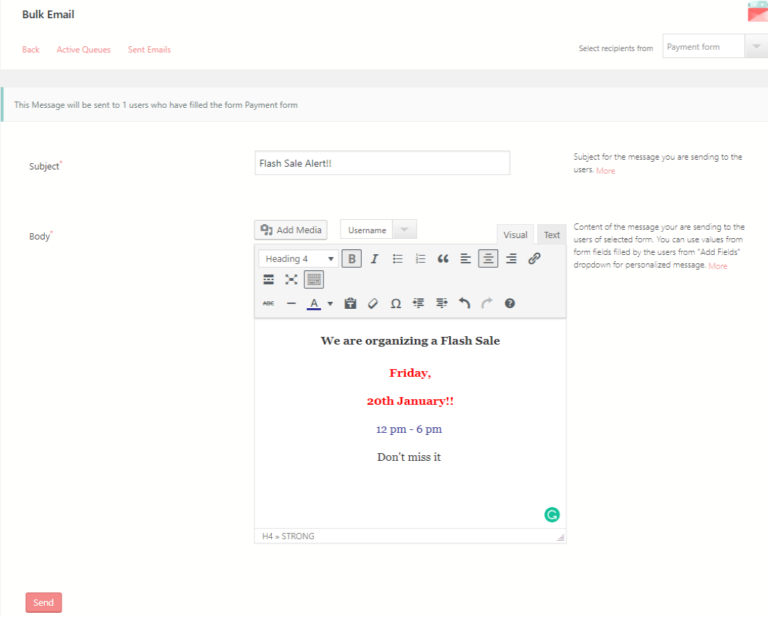Decrease indent of the paragraph

[x=418, y=304]
